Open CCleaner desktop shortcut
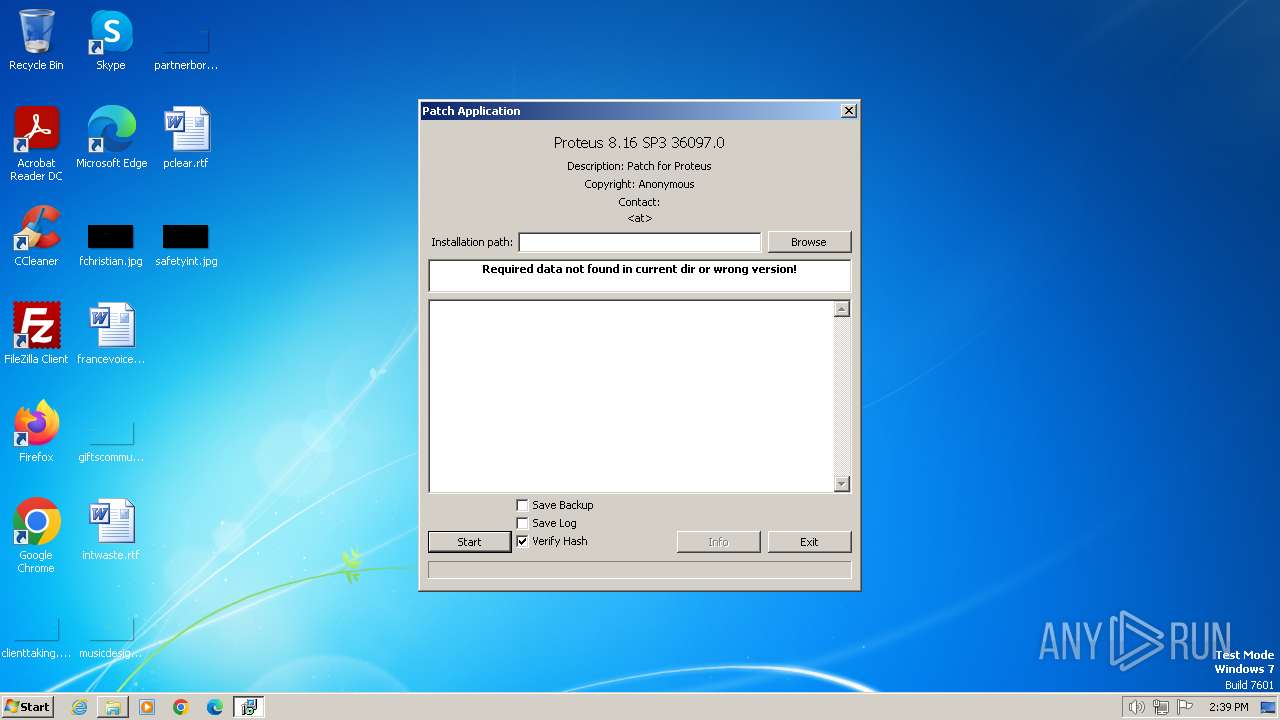This screenshot has width=1280, height=720. (x=36, y=236)
